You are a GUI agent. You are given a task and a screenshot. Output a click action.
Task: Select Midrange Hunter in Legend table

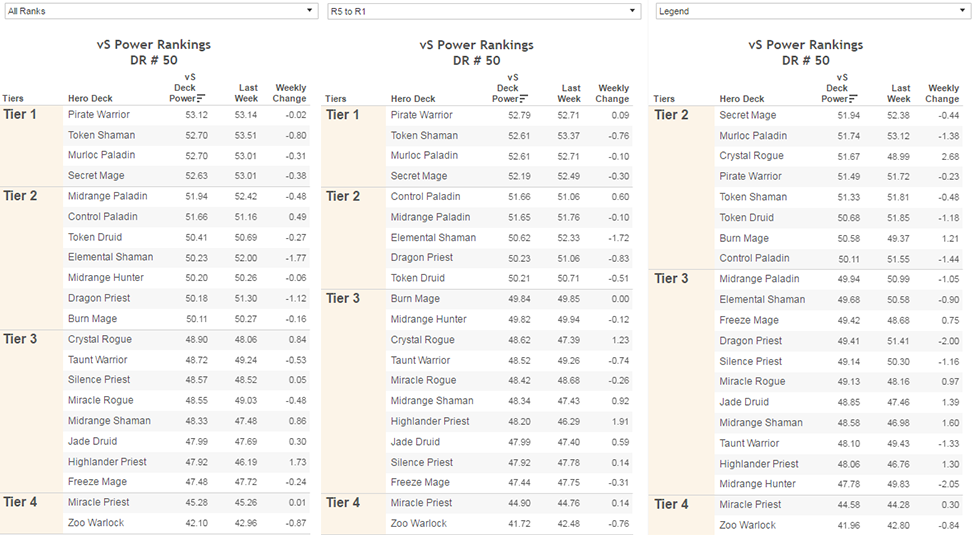pyautogui.click(x=758, y=484)
